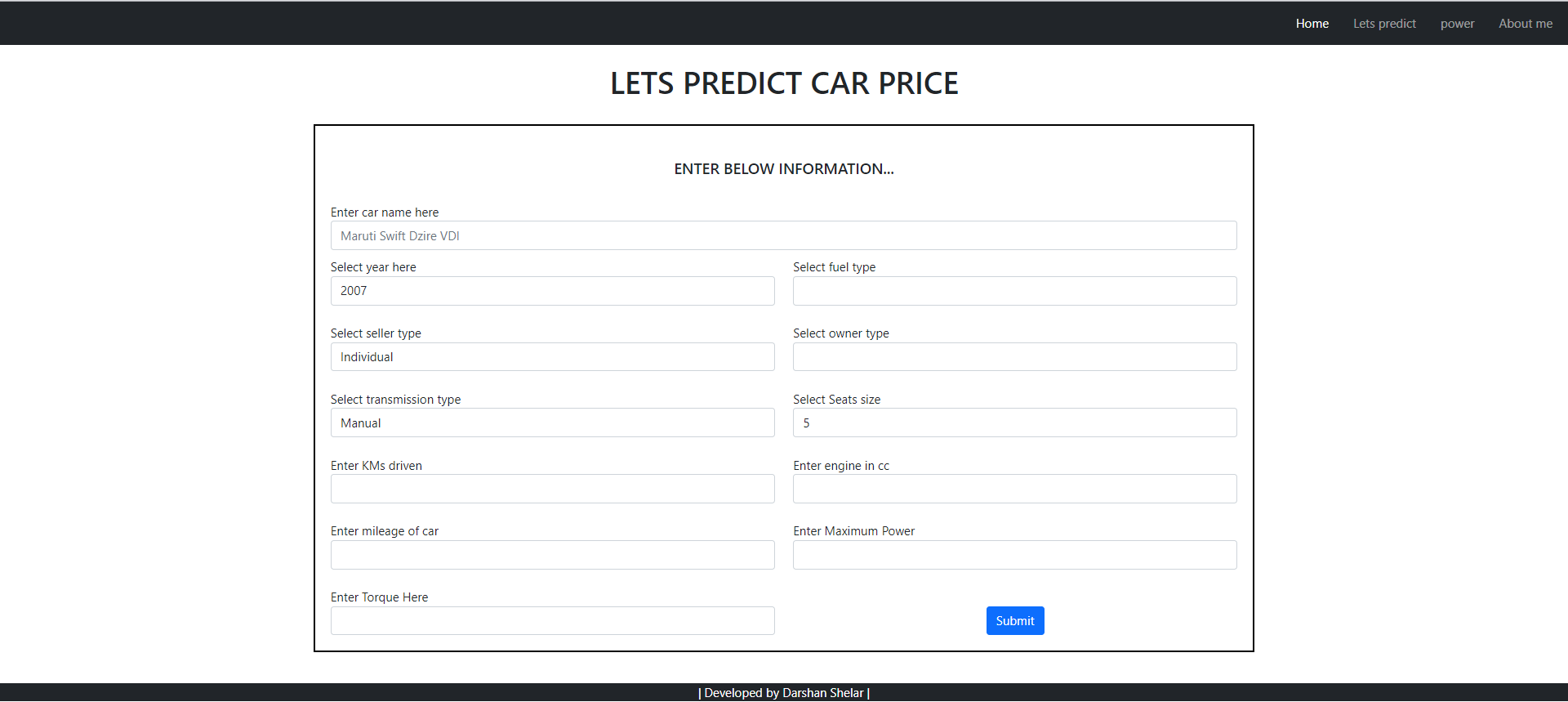Select the Maximum Power field
The height and width of the screenshot is (702, 1568).
(1014, 555)
